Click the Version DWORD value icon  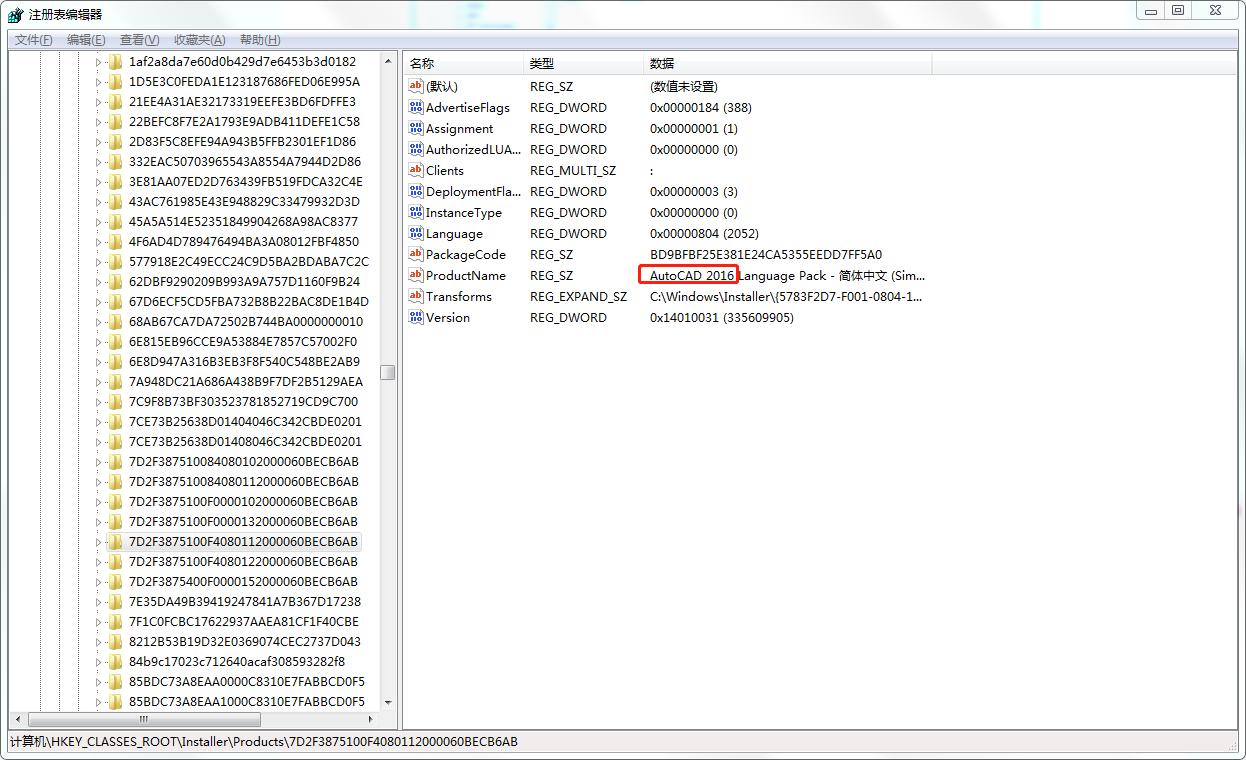click(416, 317)
